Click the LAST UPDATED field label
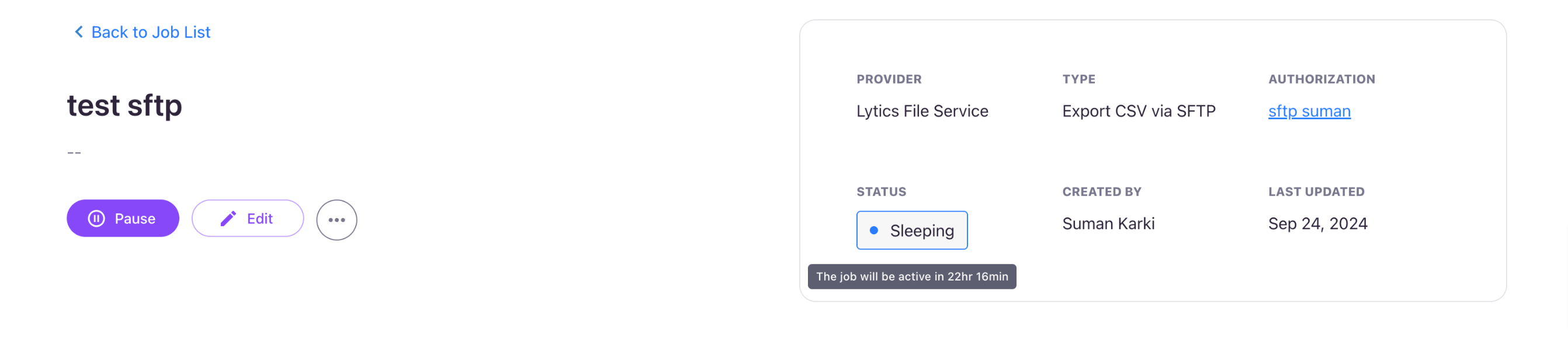1568x360 pixels. pos(1316,192)
